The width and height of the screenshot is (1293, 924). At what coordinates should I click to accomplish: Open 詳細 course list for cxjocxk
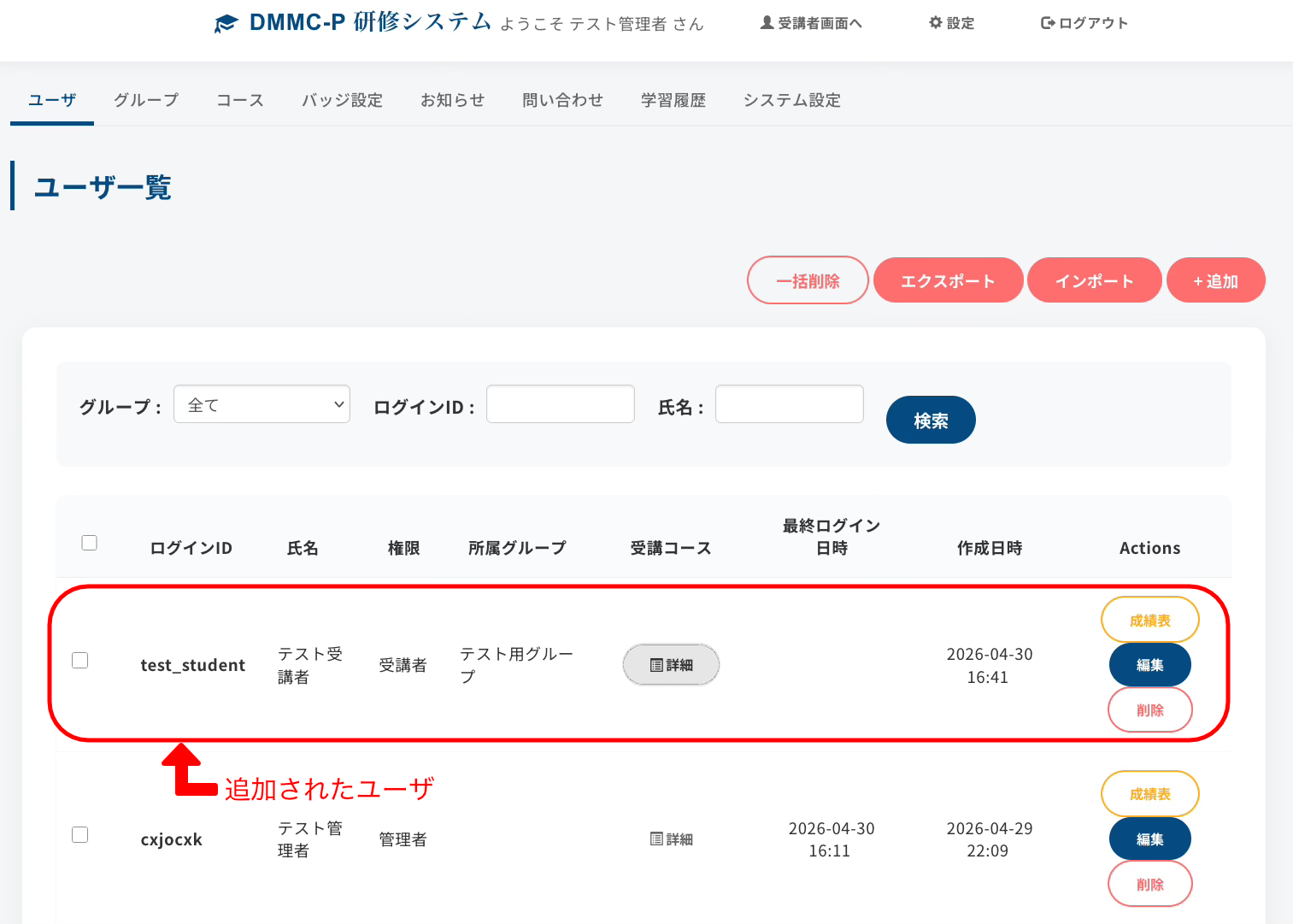point(671,839)
